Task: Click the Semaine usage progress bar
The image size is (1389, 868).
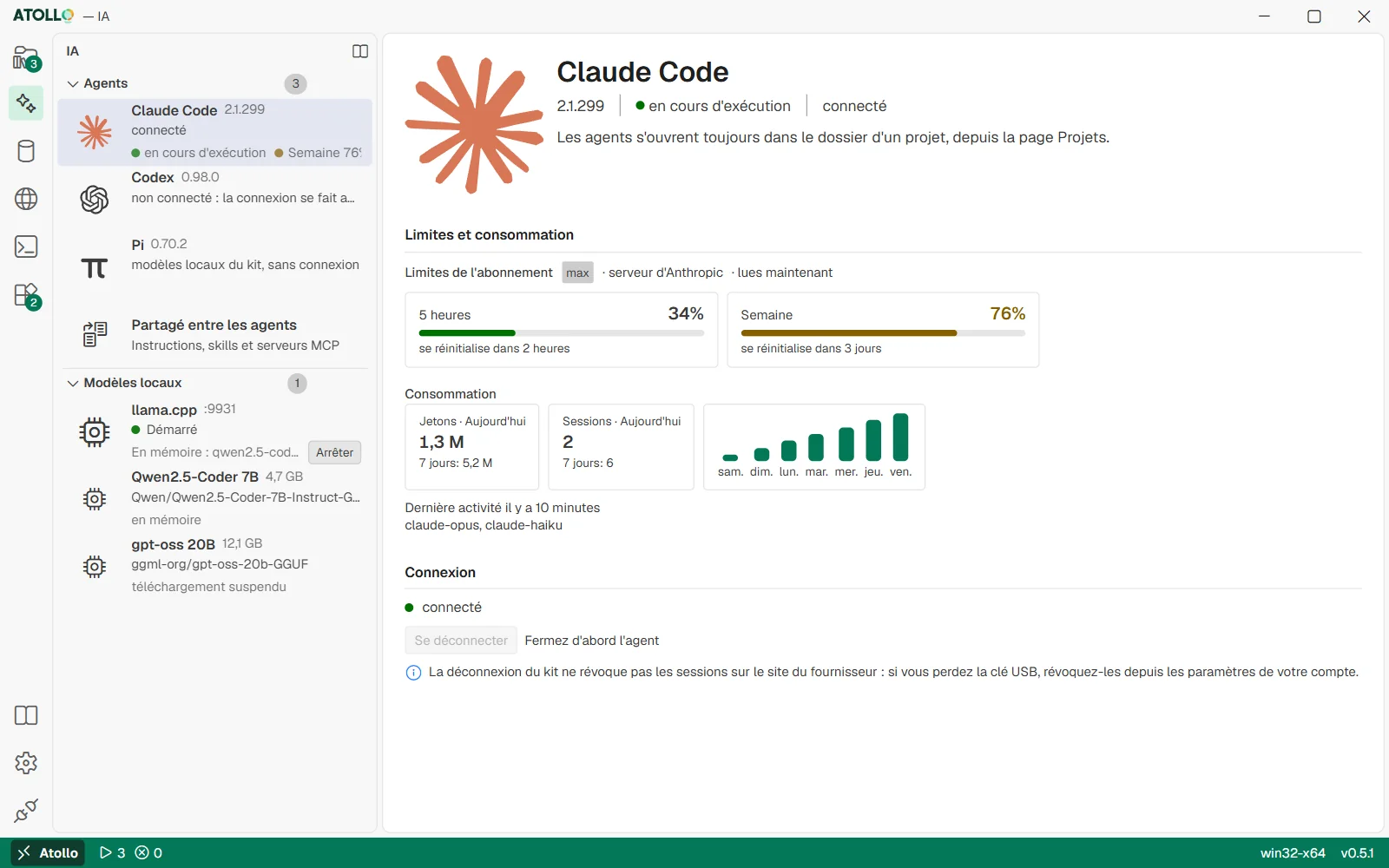Action: [x=883, y=333]
